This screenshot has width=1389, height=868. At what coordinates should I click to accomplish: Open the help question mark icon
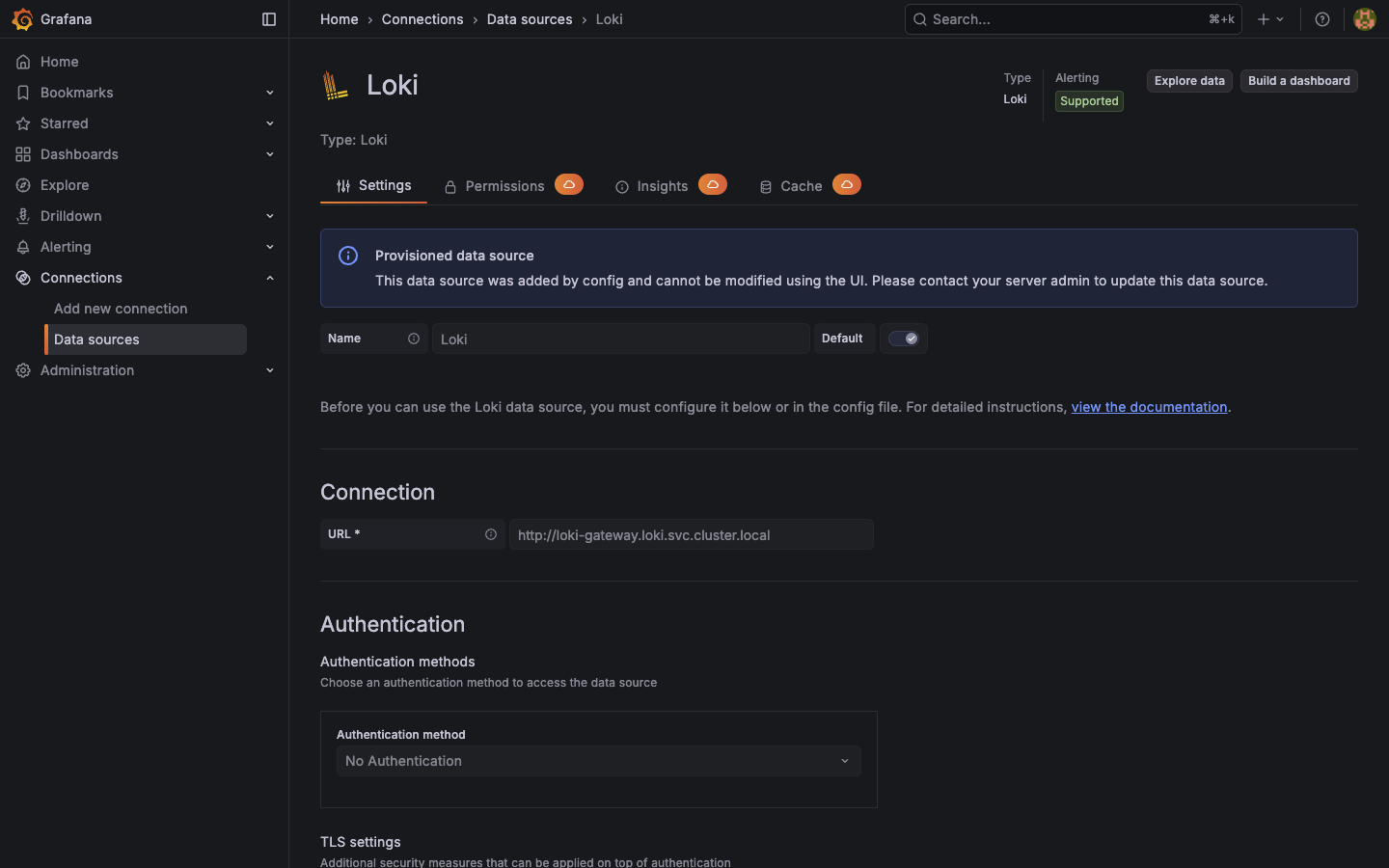pyautogui.click(x=1322, y=19)
